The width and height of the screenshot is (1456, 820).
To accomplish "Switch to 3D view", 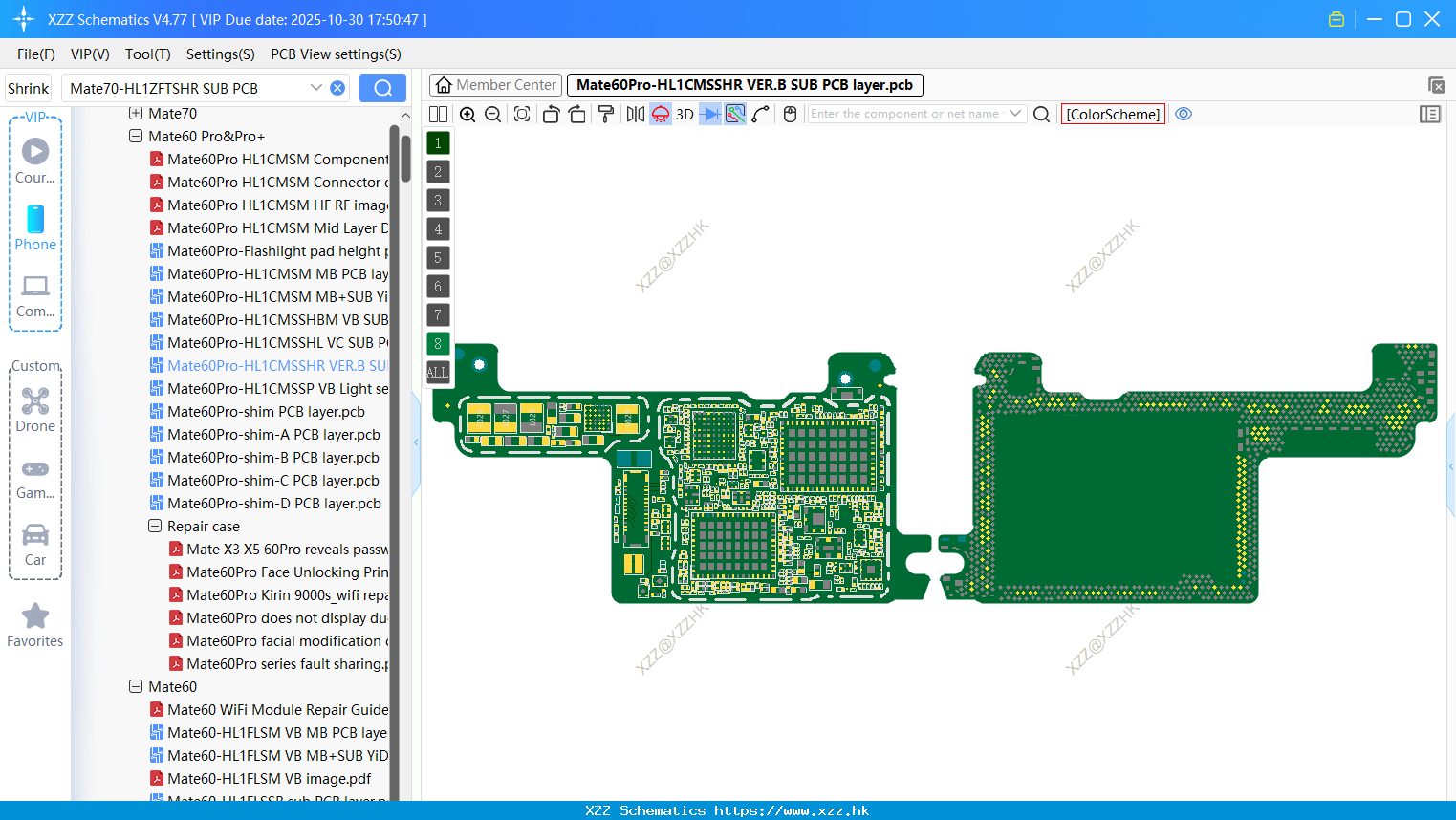I will (x=685, y=114).
